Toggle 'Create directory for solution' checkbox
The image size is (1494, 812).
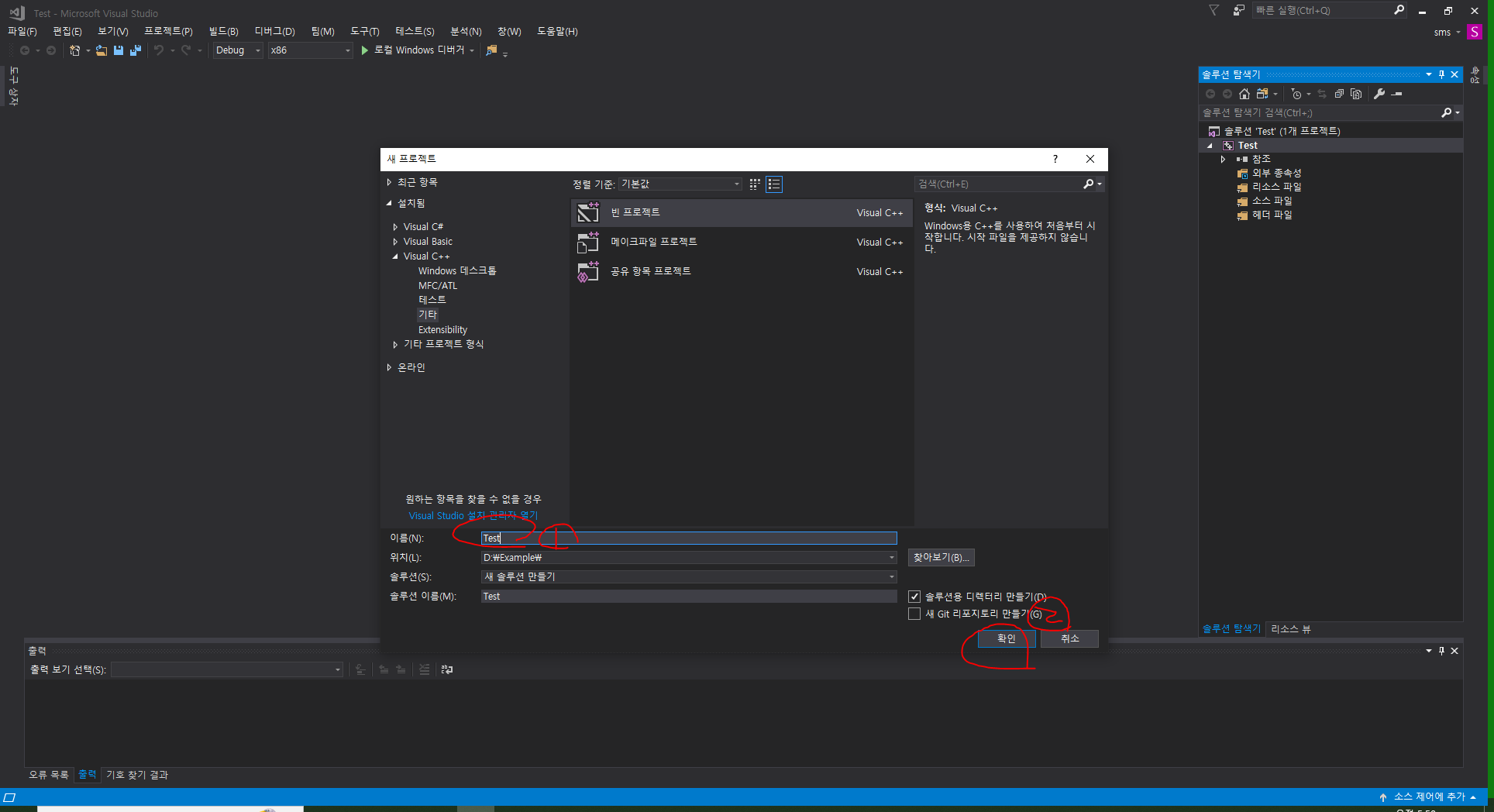click(x=914, y=597)
